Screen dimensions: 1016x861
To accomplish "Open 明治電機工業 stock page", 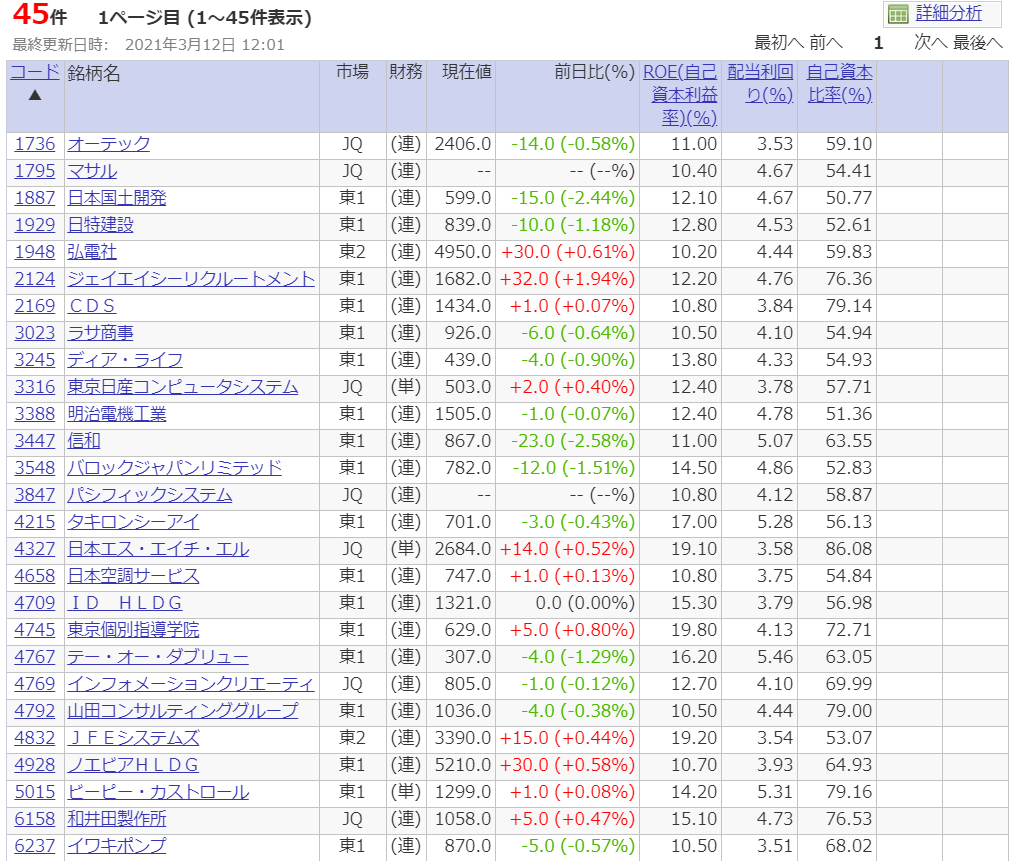I will tap(117, 414).
